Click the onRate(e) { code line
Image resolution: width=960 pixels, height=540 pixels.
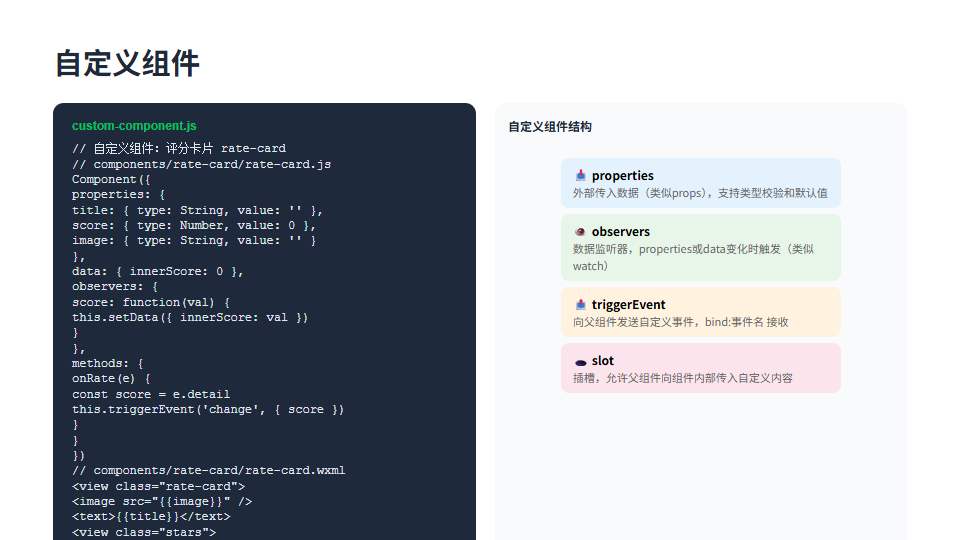[111, 379]
